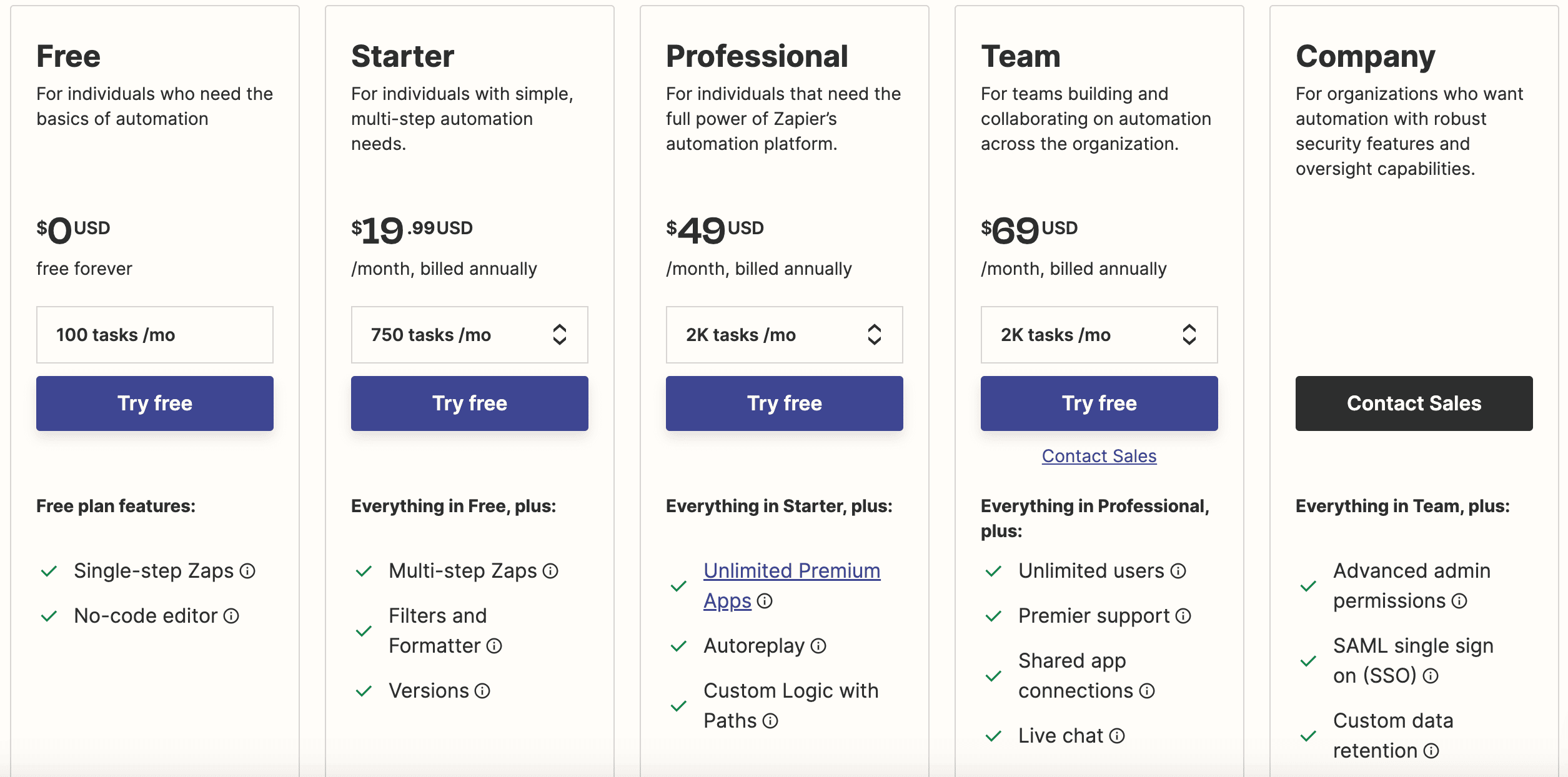Click the info icon next to Single-step Zaps

pos(248,571)
